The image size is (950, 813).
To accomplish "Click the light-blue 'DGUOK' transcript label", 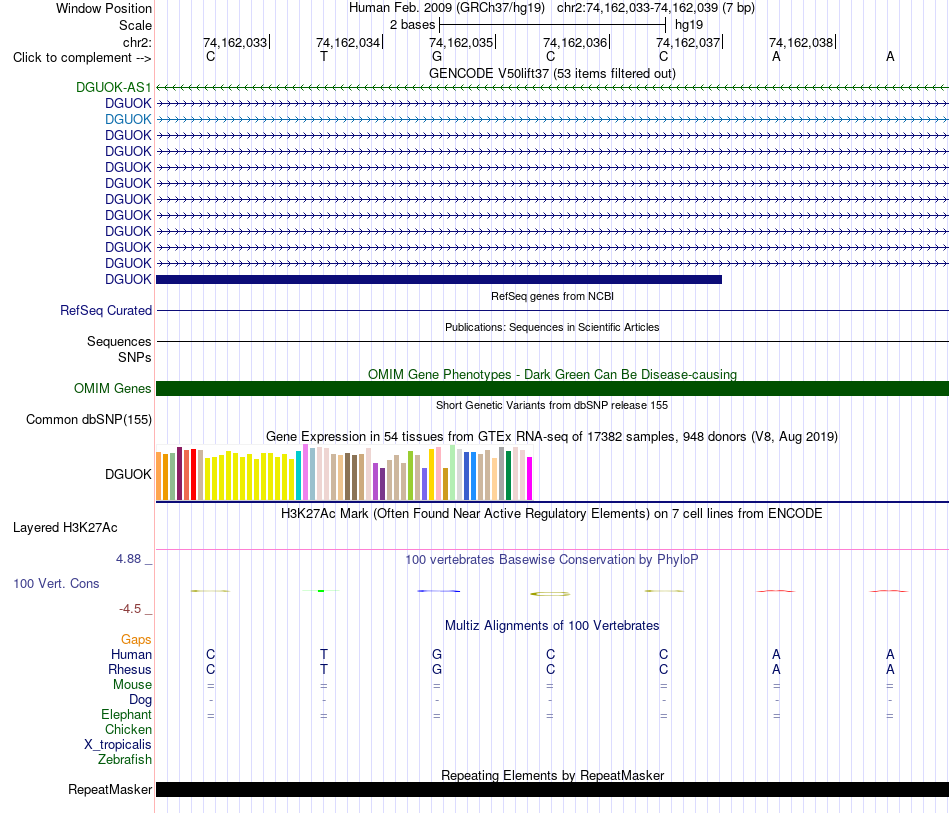I will [x=128, y=119].
